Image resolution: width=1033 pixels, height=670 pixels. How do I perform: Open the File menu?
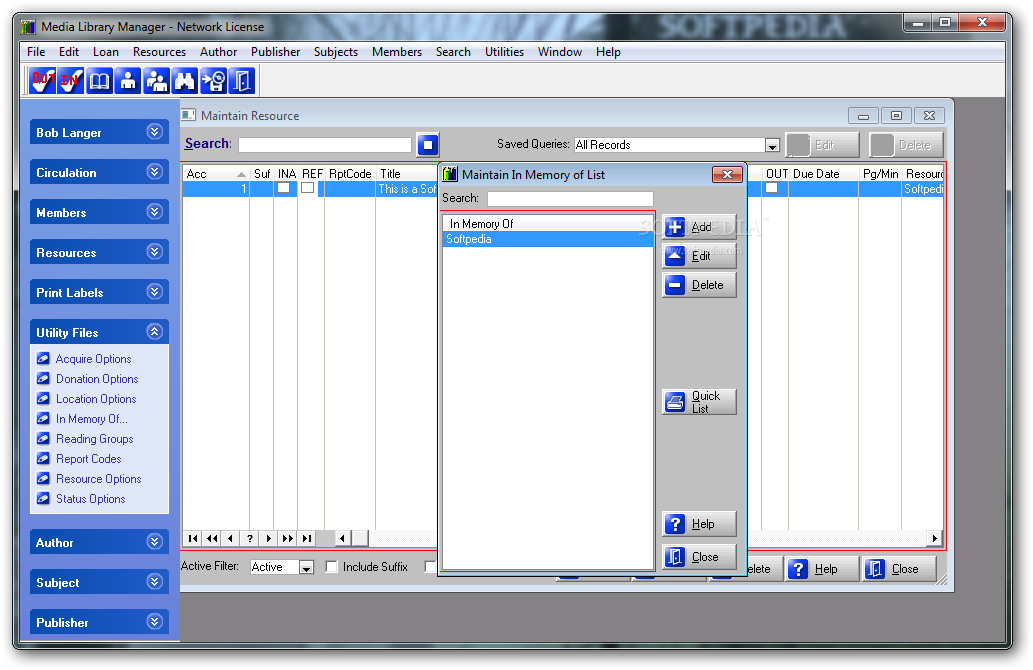36,51
